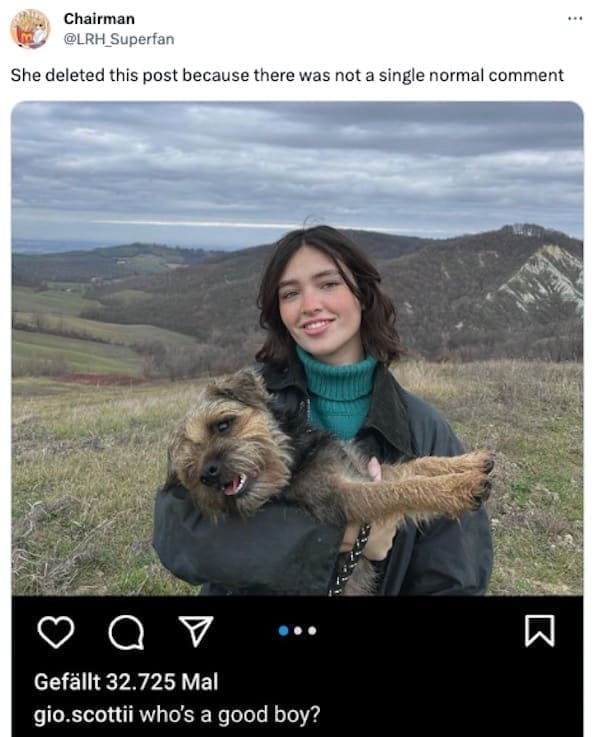The image size is (600, 737).
Task: Save the post with the bookmark icon
Action: tap(540, 631)
